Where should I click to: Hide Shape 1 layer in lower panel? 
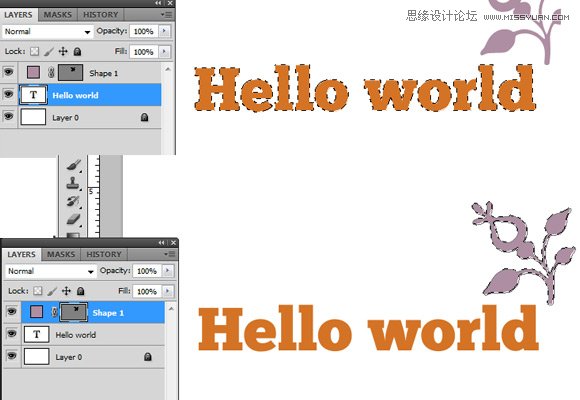click(11, 312)
